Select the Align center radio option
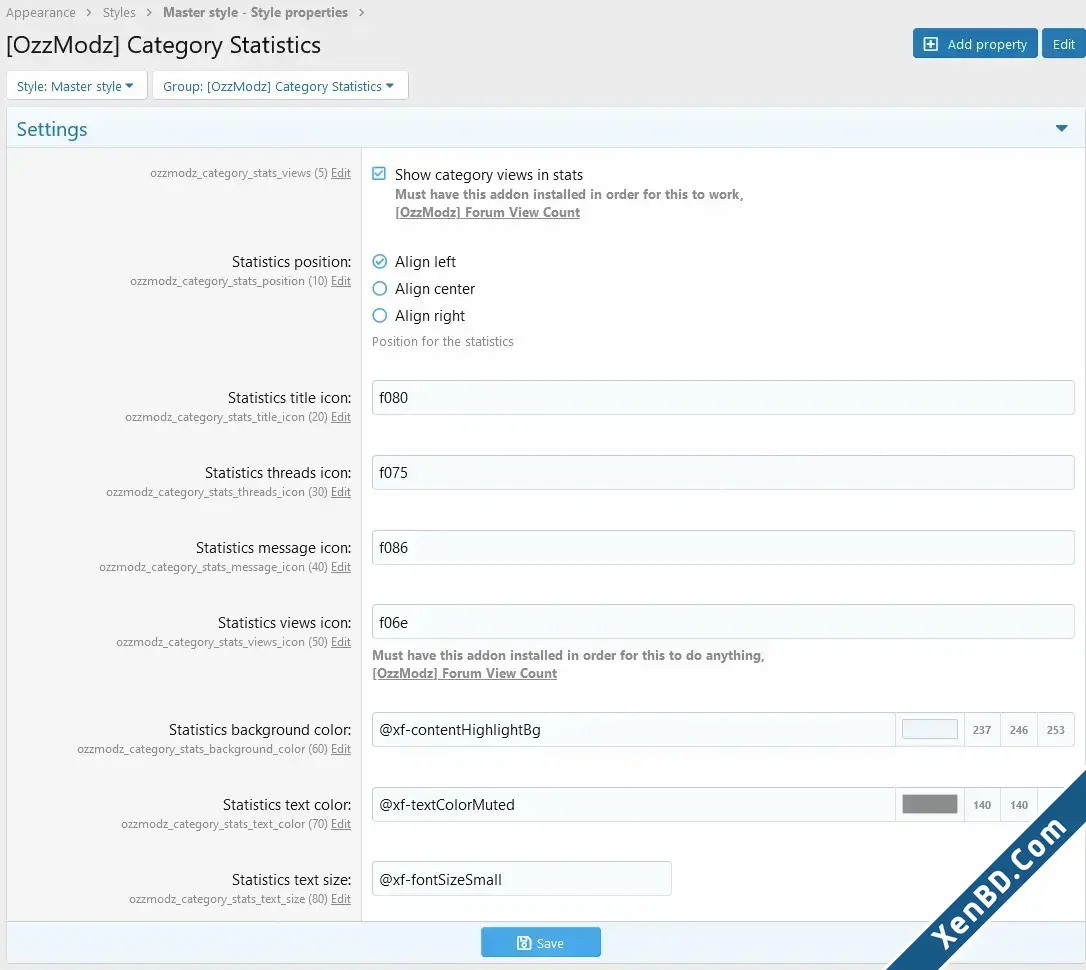 (380, 289)
